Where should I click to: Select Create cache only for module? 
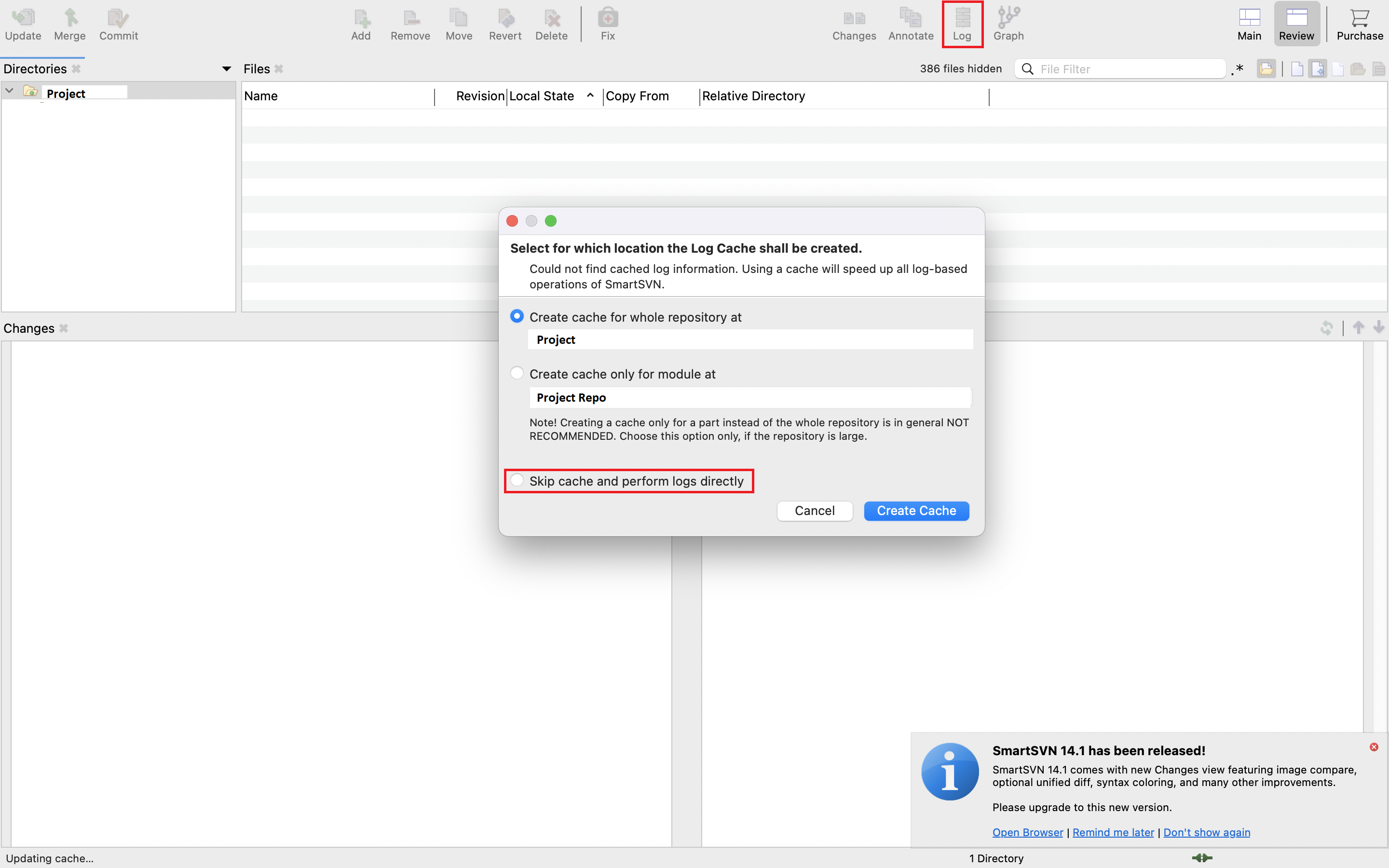coord(516,373)
